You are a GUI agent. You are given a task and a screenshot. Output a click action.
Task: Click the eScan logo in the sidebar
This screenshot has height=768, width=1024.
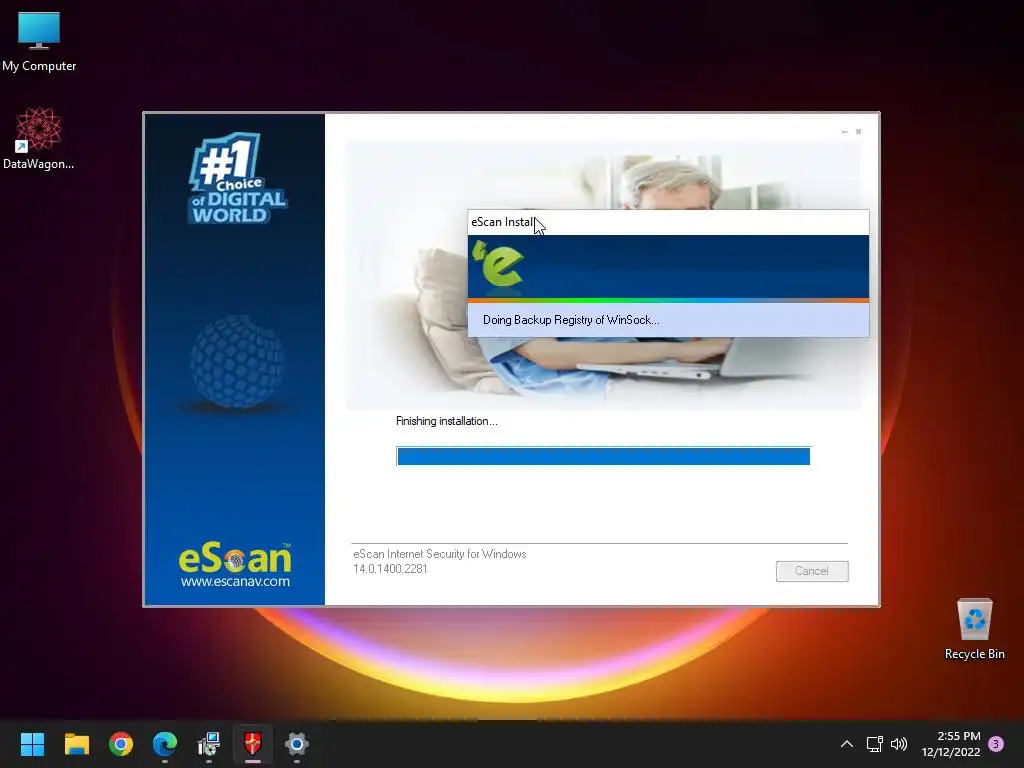pyautogui.click(x=235, y=559)
